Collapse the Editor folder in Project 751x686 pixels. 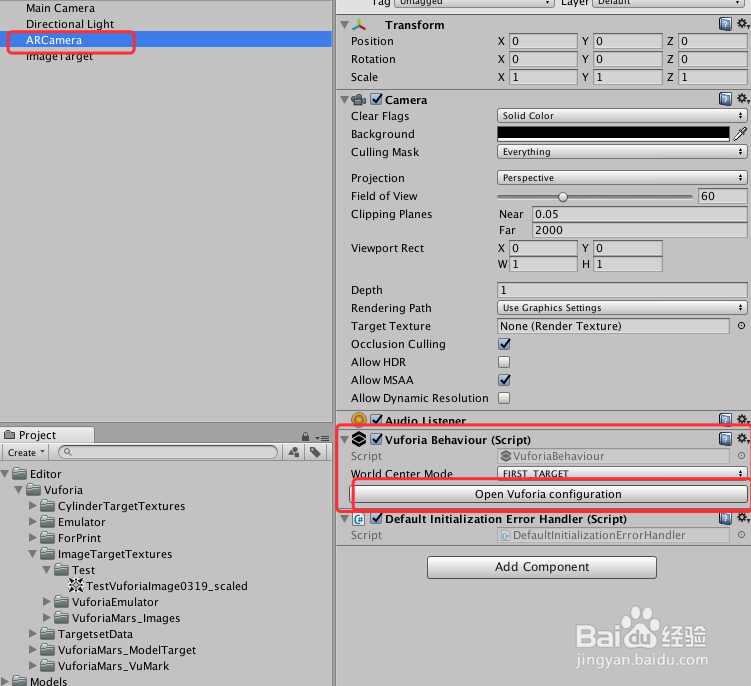[x=5, y=474]
